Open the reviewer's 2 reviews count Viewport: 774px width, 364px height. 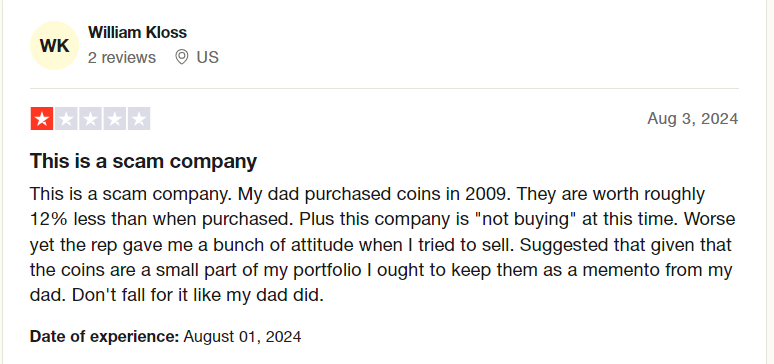122,58
